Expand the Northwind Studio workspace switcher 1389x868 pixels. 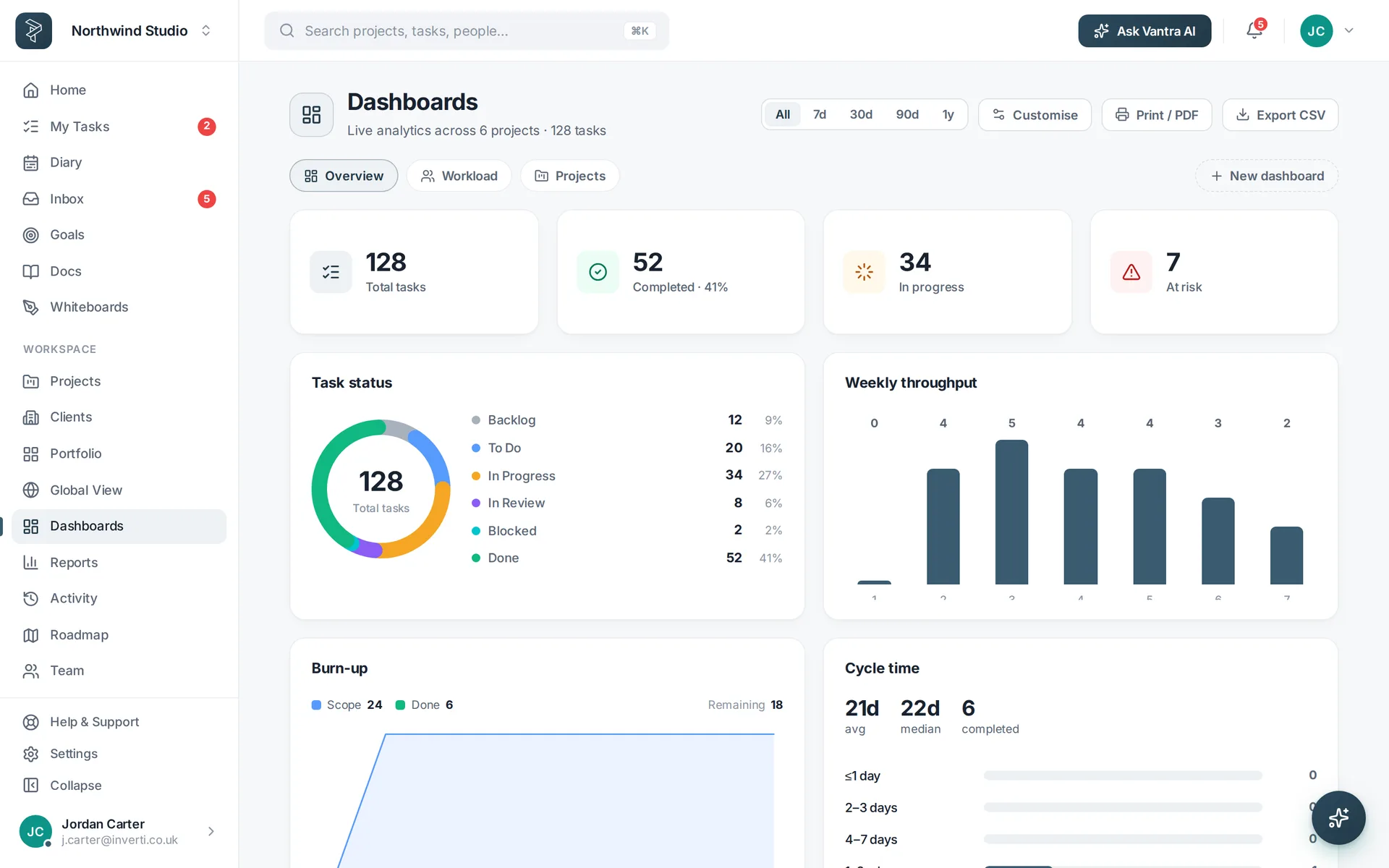(205, 30)
